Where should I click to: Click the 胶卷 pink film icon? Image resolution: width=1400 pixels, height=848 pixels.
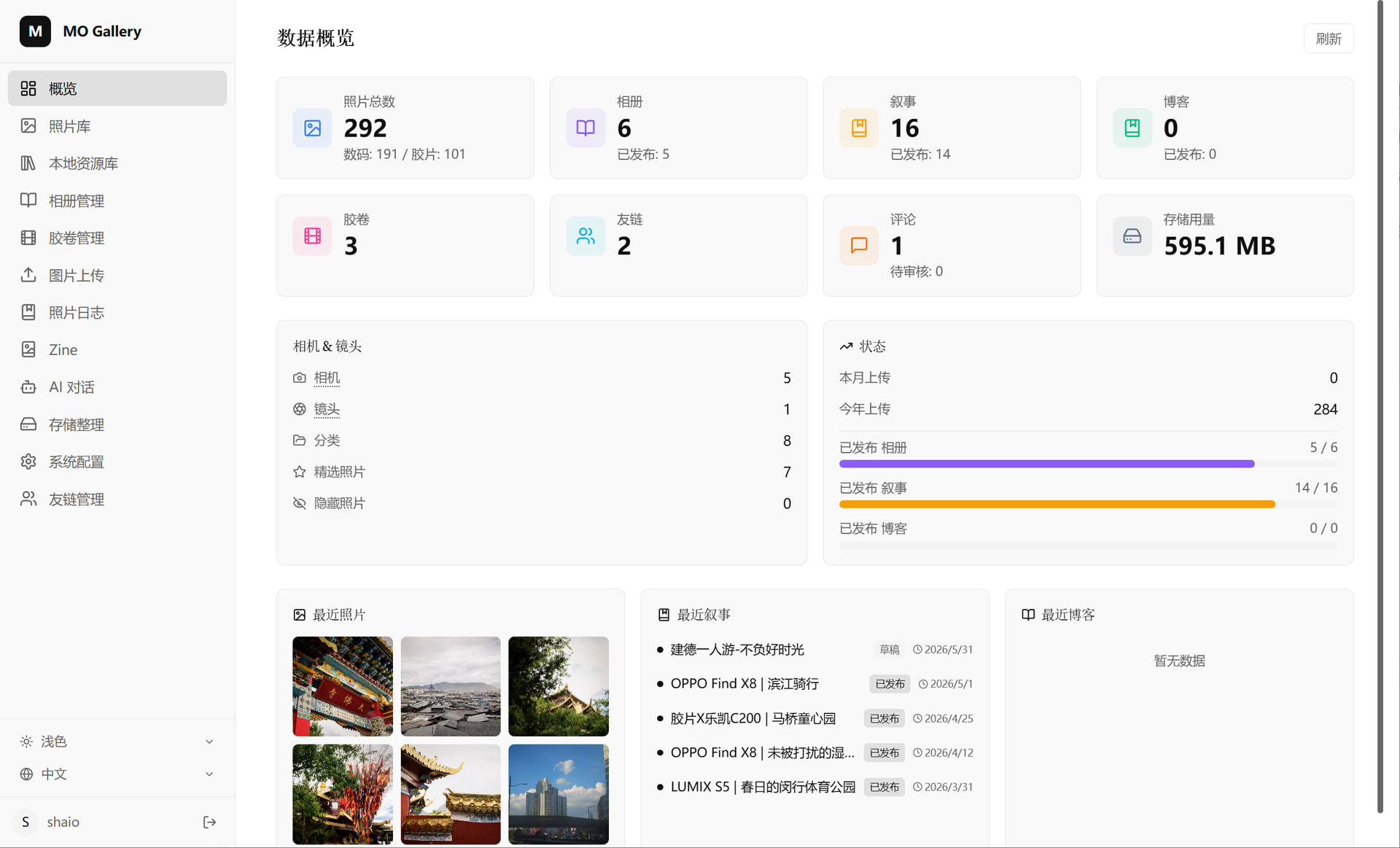tap(312, 236)
